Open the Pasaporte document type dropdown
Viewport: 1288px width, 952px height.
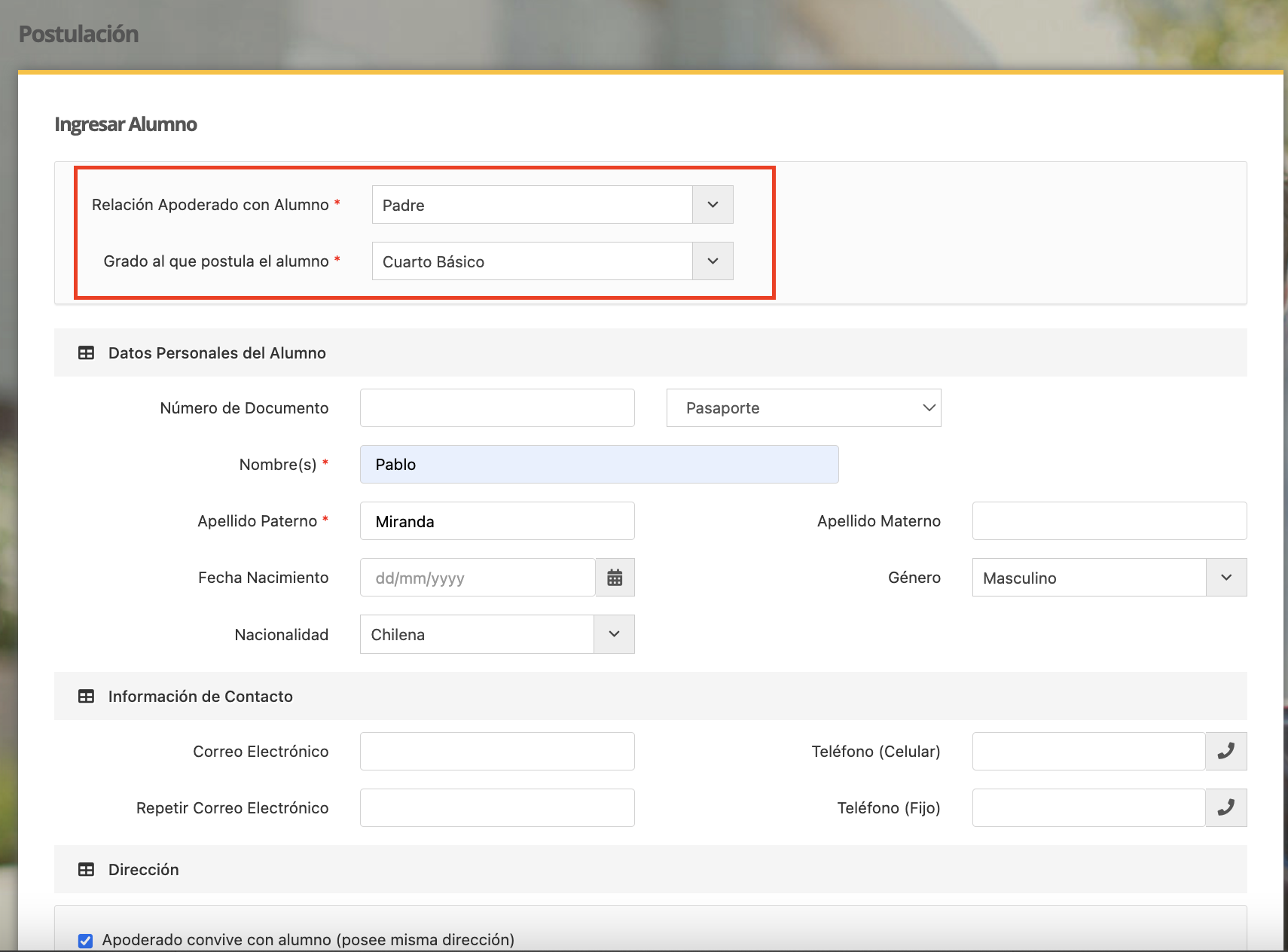803,408
